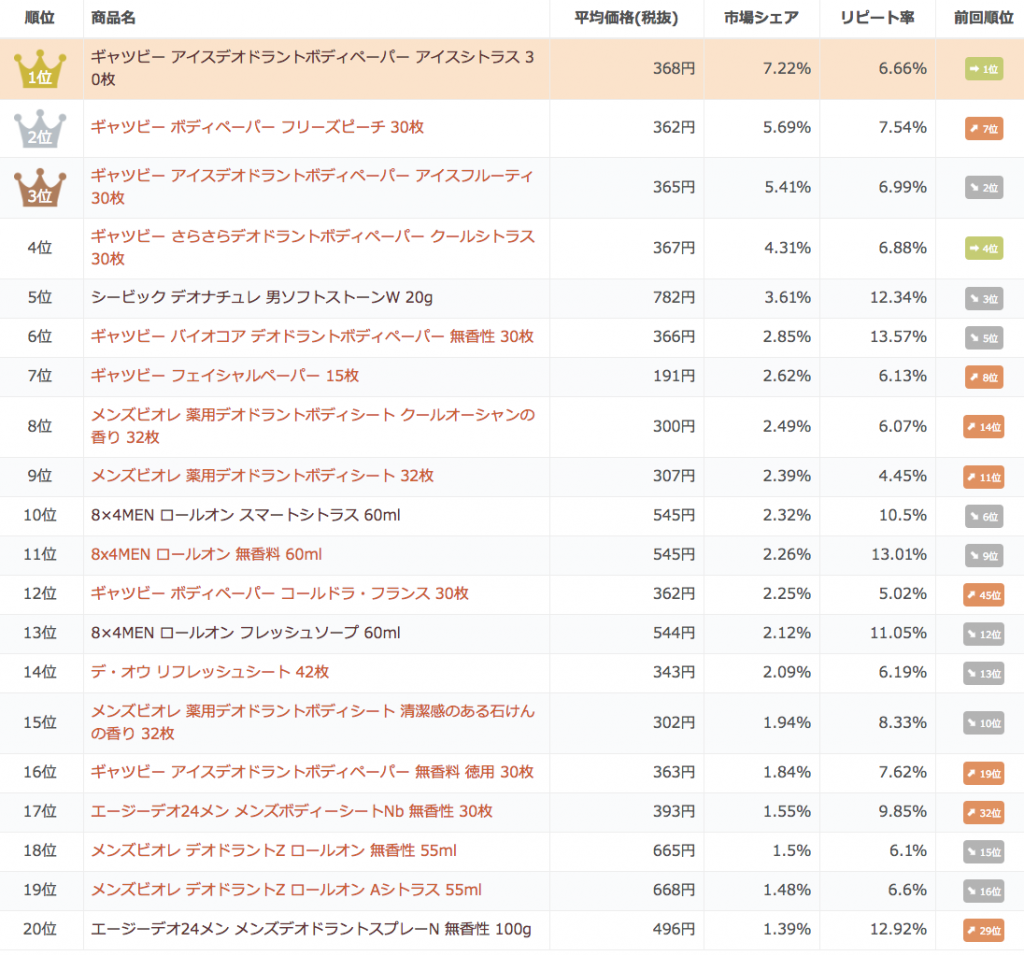Screen dimensions: 1024x956
Task: Click the gold 1位 crown icon
Action: click(x=40, y=69)
